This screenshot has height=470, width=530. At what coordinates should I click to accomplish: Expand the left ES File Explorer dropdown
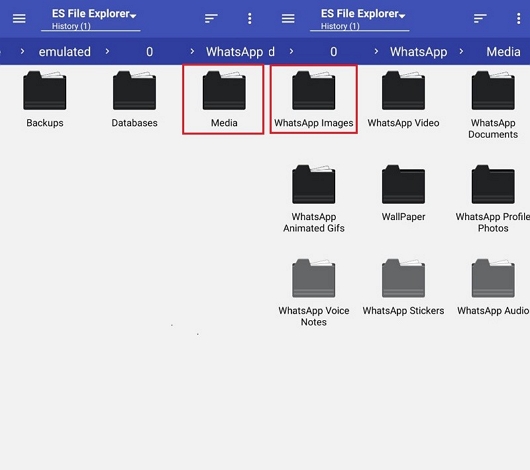94,14
